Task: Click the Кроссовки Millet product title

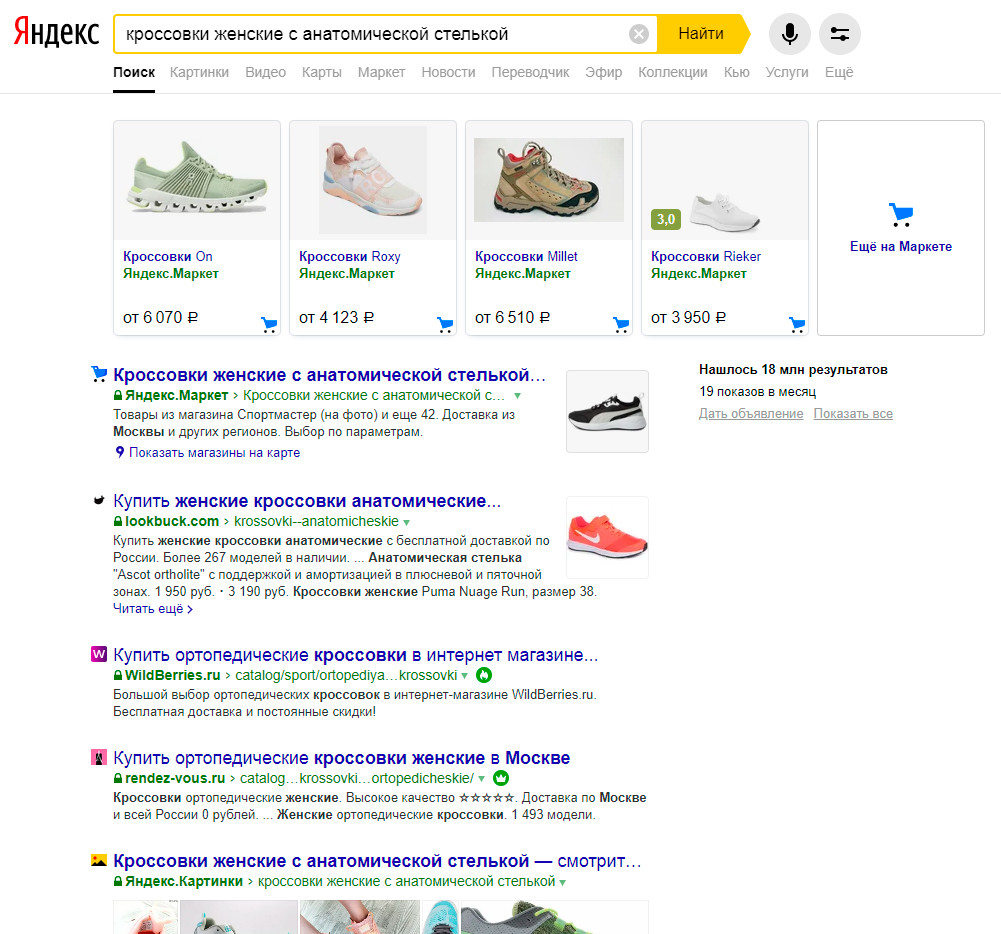Action: click(526, 256)
